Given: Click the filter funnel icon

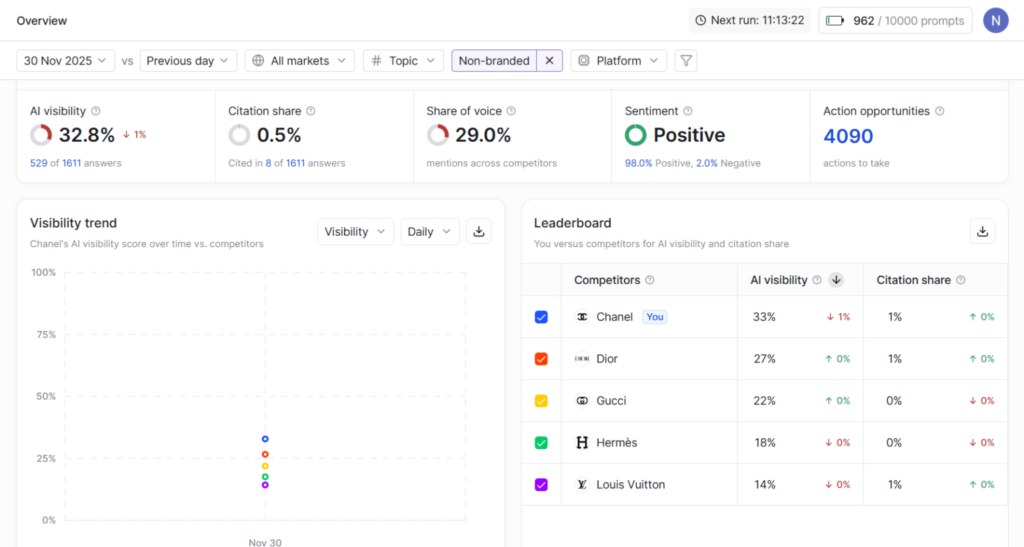Looking at the screenshot, I should 686,61.
